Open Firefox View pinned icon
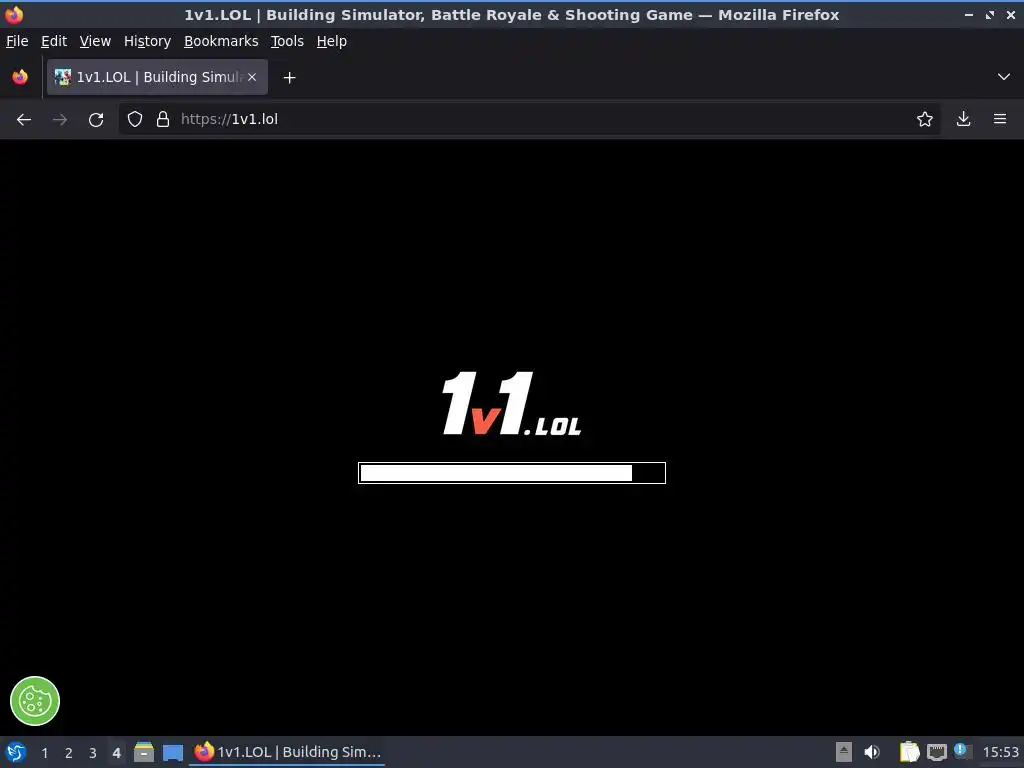Viewport: 1024px width, 768px height. point(20,77)
